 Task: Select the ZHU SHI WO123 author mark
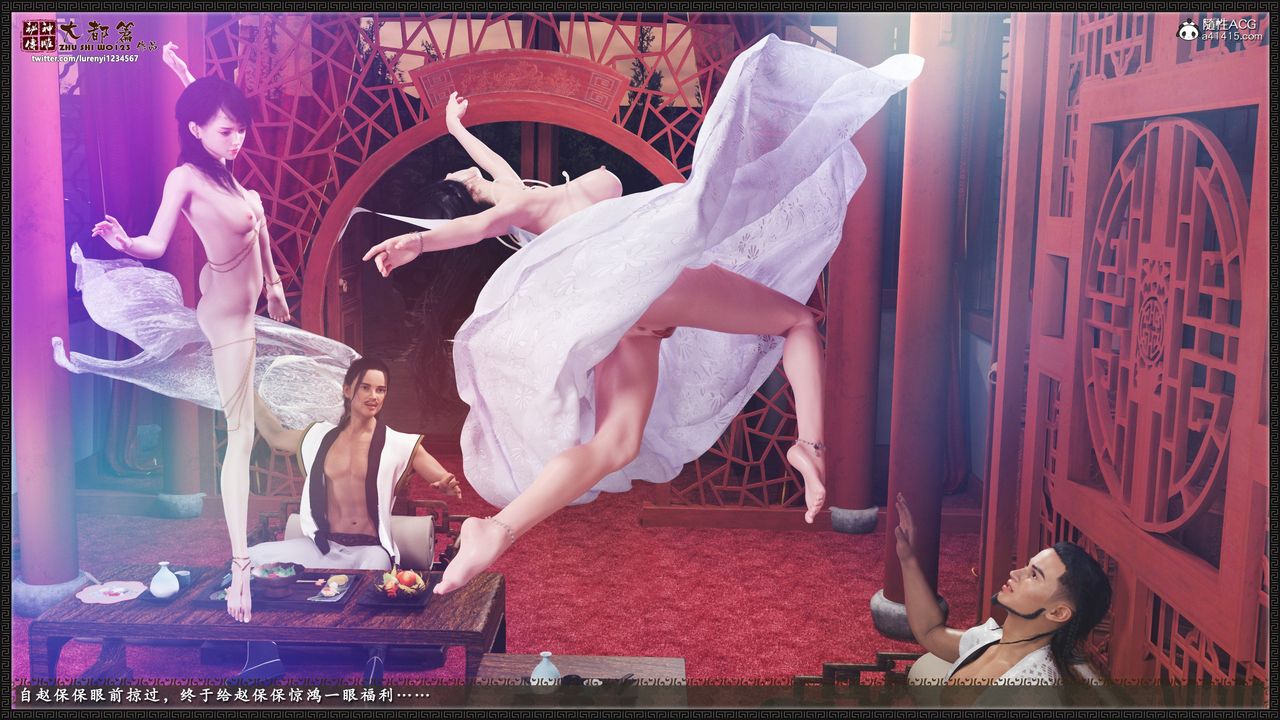(x=95, y=46)
